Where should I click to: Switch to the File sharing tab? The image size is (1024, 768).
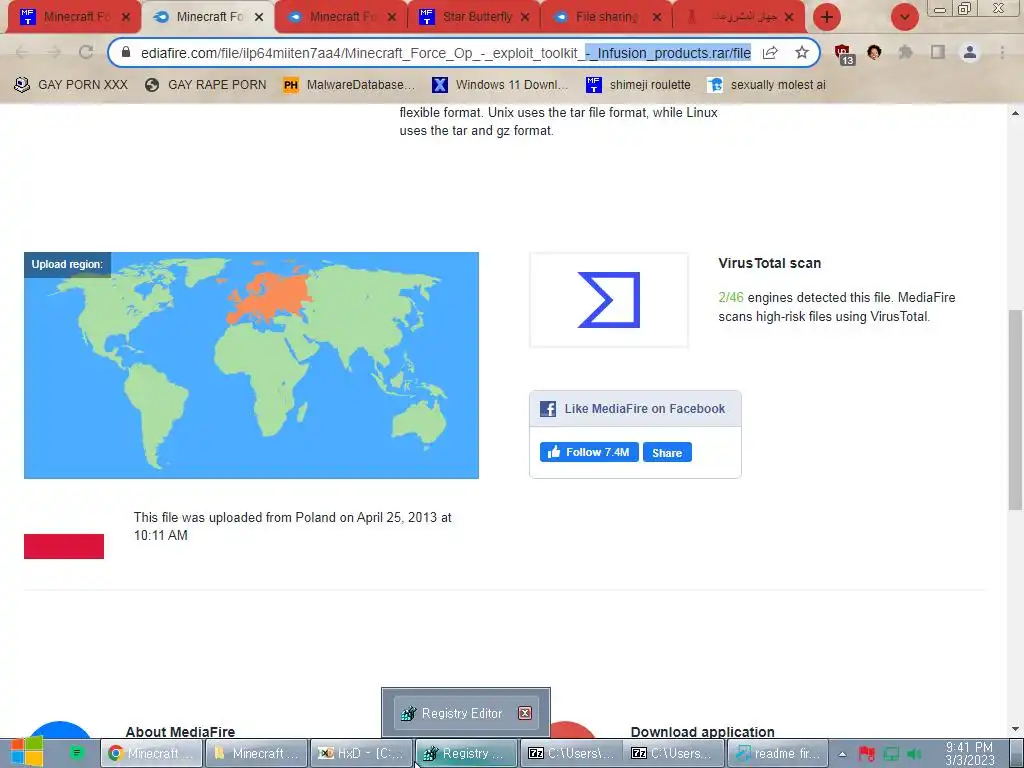click(x=606, y=17)
